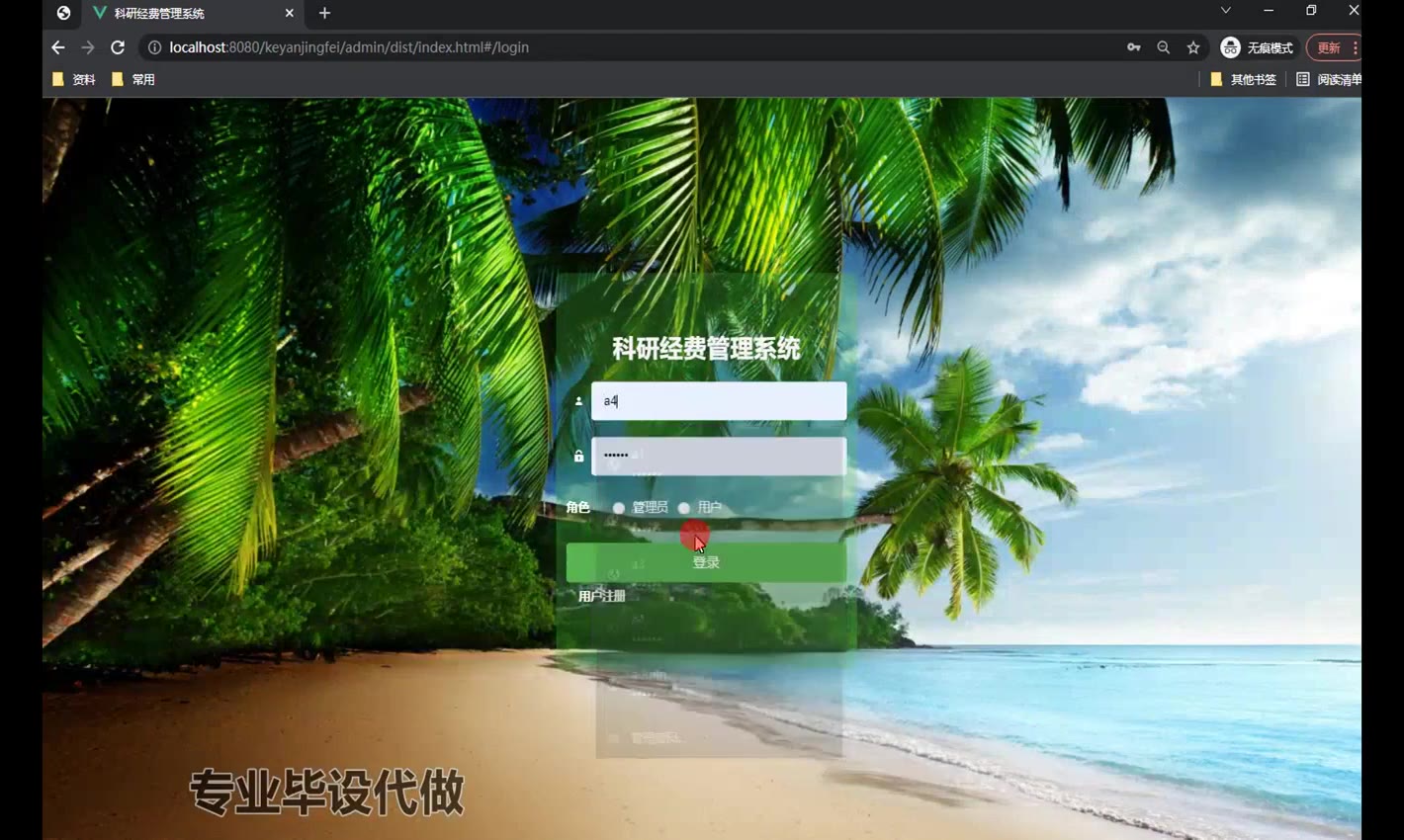This screenshot has height=840, width=1404.
Task: Reload the page with refresh icon
Action: click(x=118, y=47)
